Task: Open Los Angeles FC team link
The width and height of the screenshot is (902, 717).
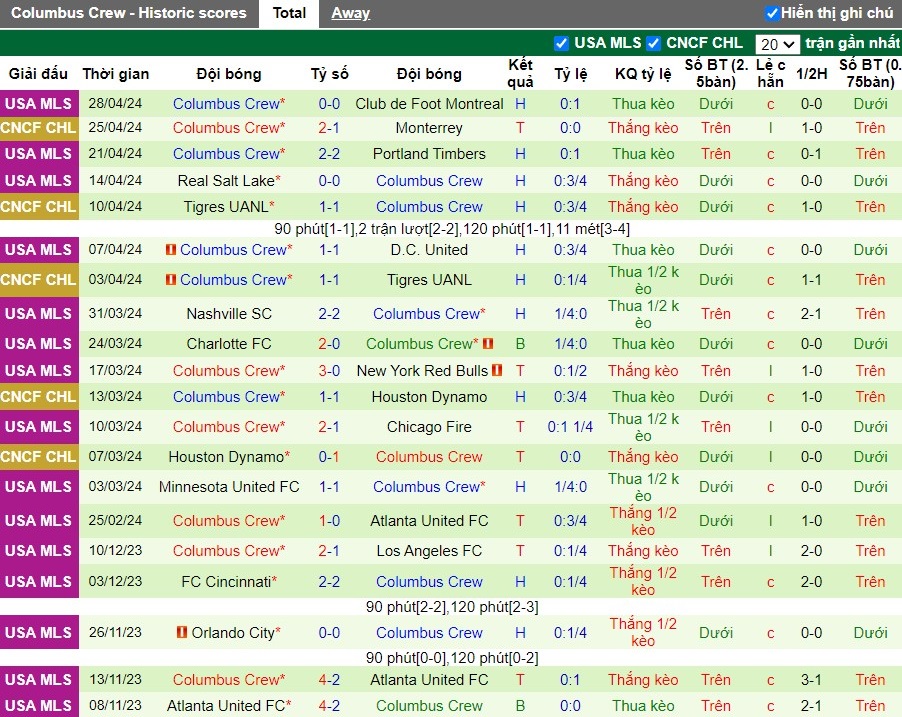Action: (429, 551)
